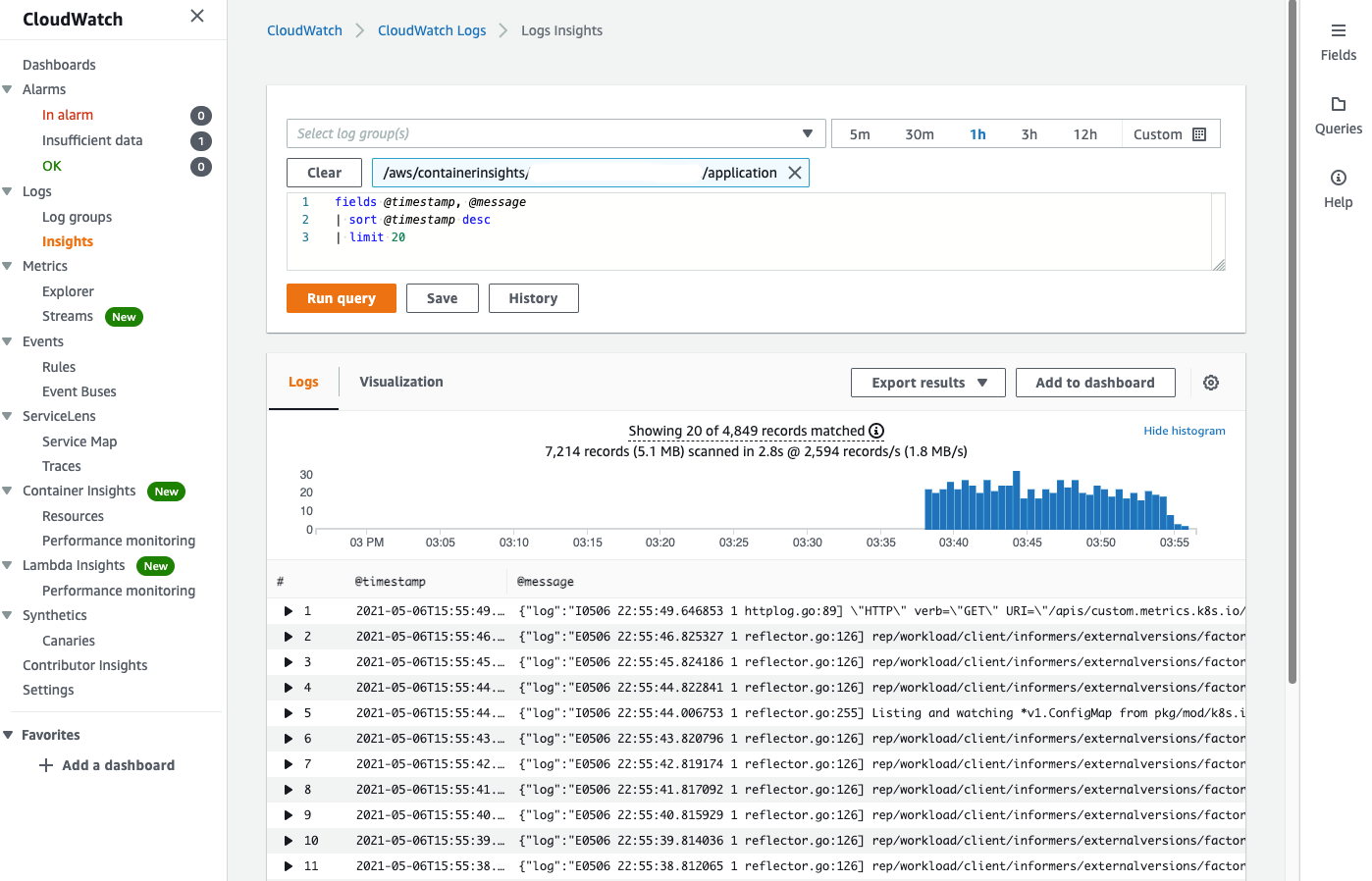Open Event Buses
This screenshot has width=1372, height=881.
tap(79, 391)
